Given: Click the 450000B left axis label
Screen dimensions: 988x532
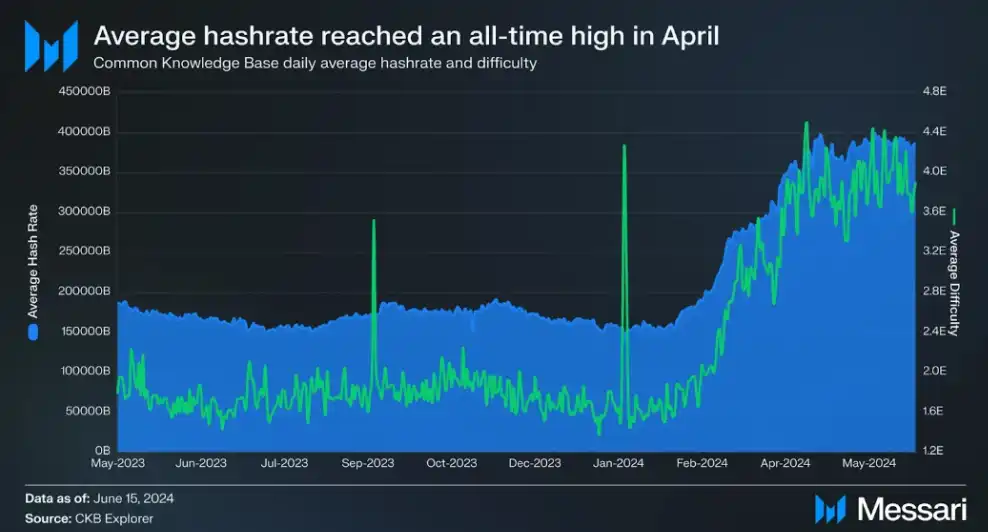Looking at the screenshot, I should click(x=84, y=91).
